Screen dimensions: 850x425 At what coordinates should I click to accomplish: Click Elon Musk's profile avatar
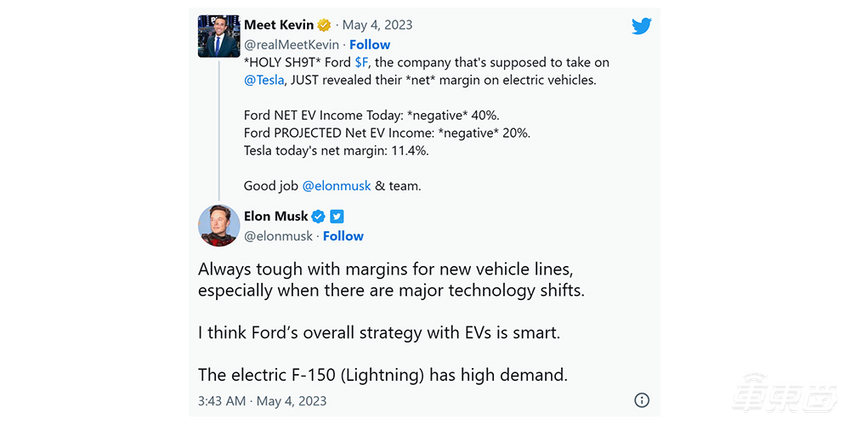[218, 224]
